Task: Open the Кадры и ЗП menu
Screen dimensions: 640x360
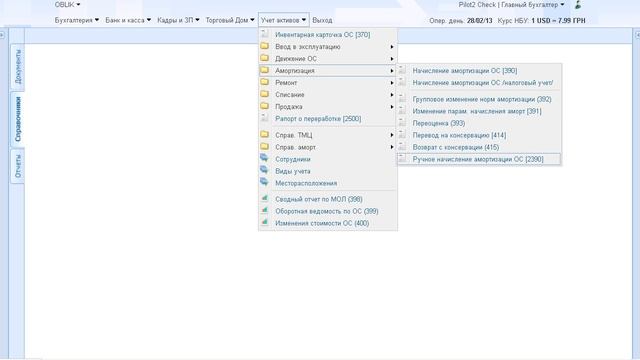Action: [x=178, y=20]
